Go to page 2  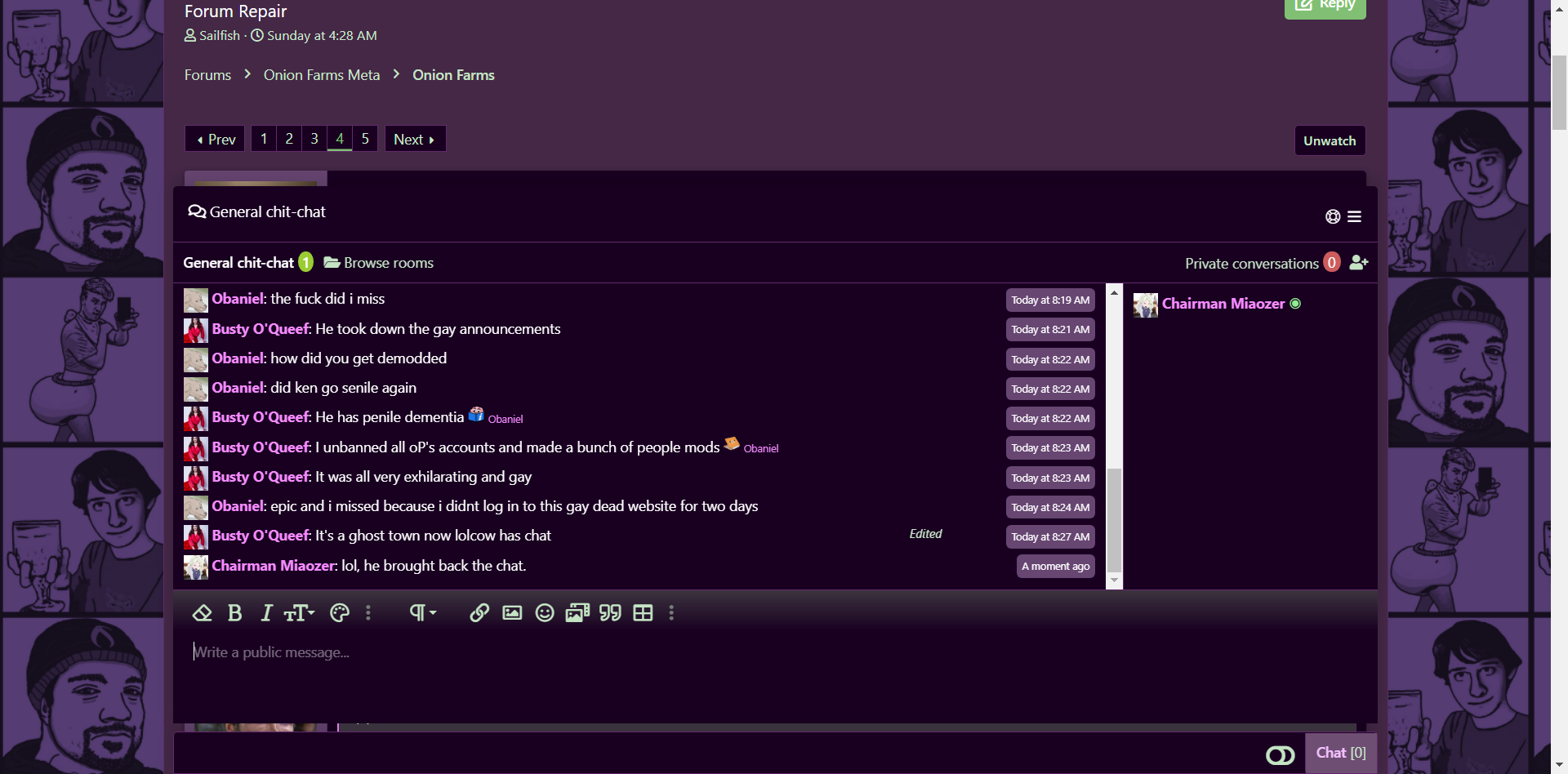tap(289, 139)
